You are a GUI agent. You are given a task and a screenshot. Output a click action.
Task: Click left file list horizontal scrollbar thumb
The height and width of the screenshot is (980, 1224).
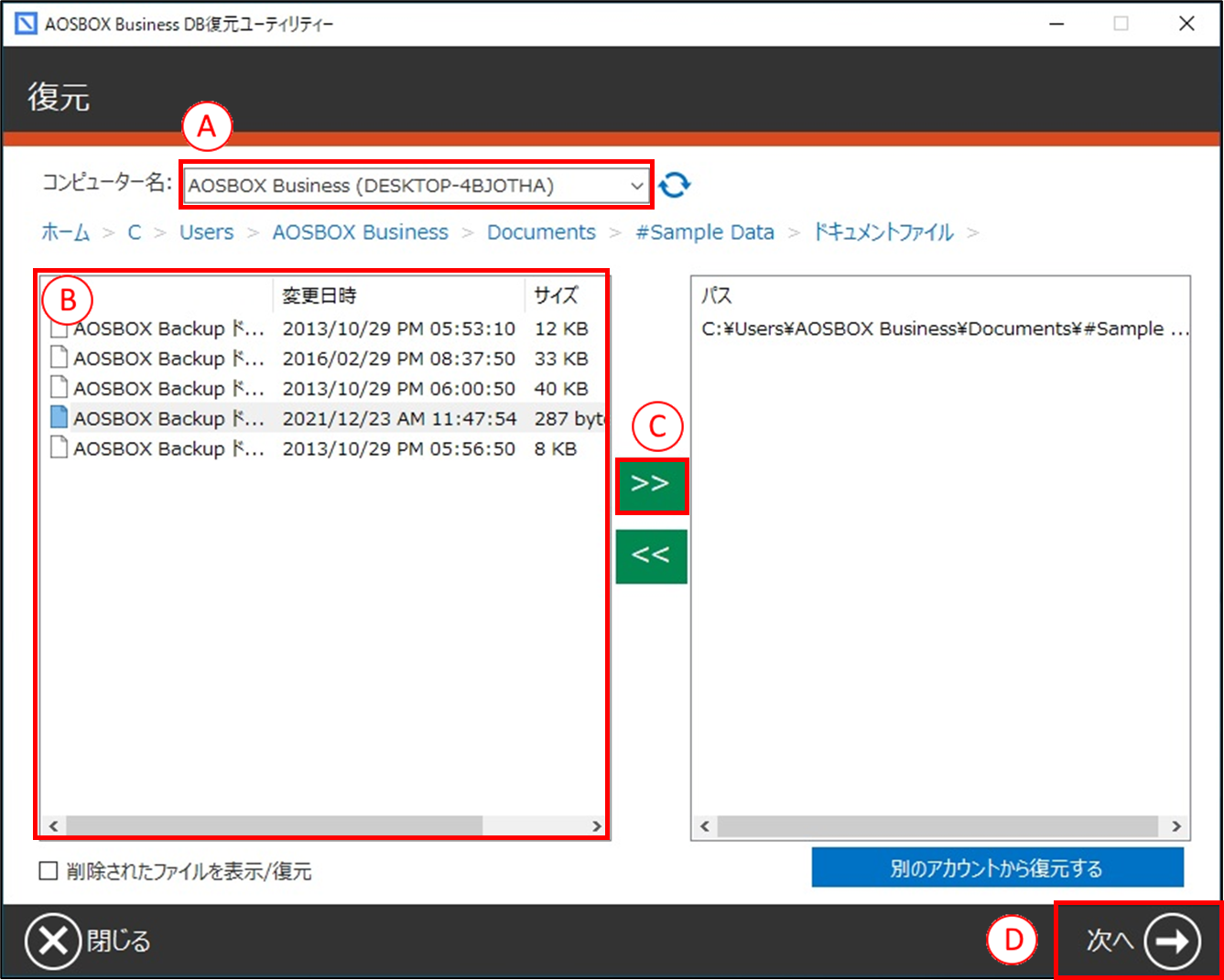coord(274,825)
